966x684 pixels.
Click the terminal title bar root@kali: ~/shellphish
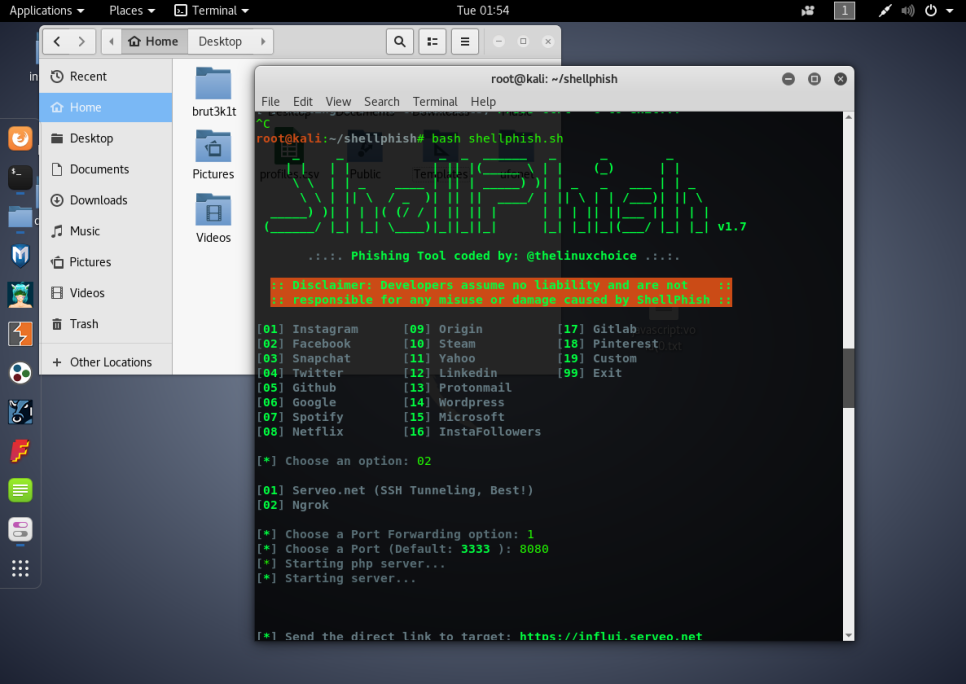554,79
